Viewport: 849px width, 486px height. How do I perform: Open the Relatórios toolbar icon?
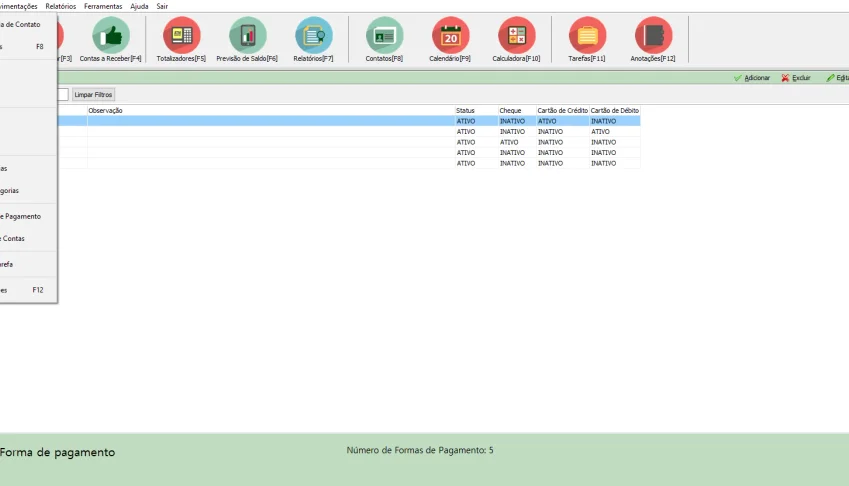[x=314, y=36]
